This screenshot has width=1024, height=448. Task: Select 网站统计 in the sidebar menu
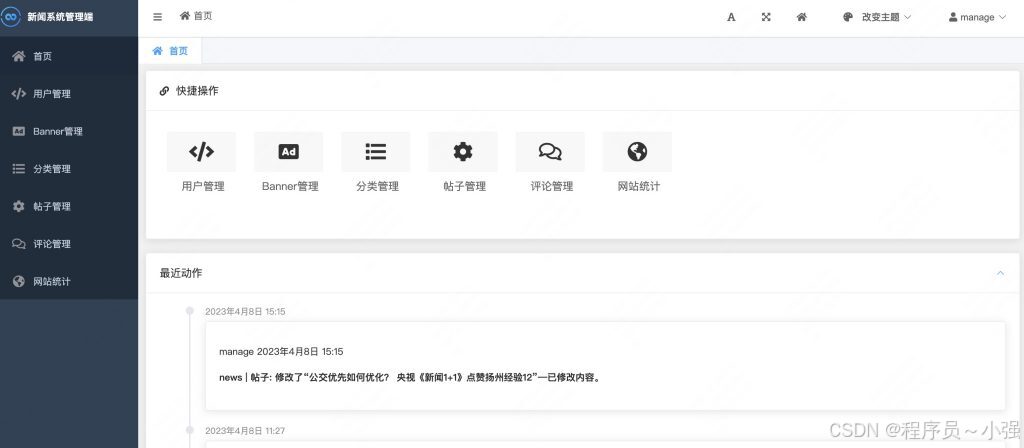[x=69, y=281]
